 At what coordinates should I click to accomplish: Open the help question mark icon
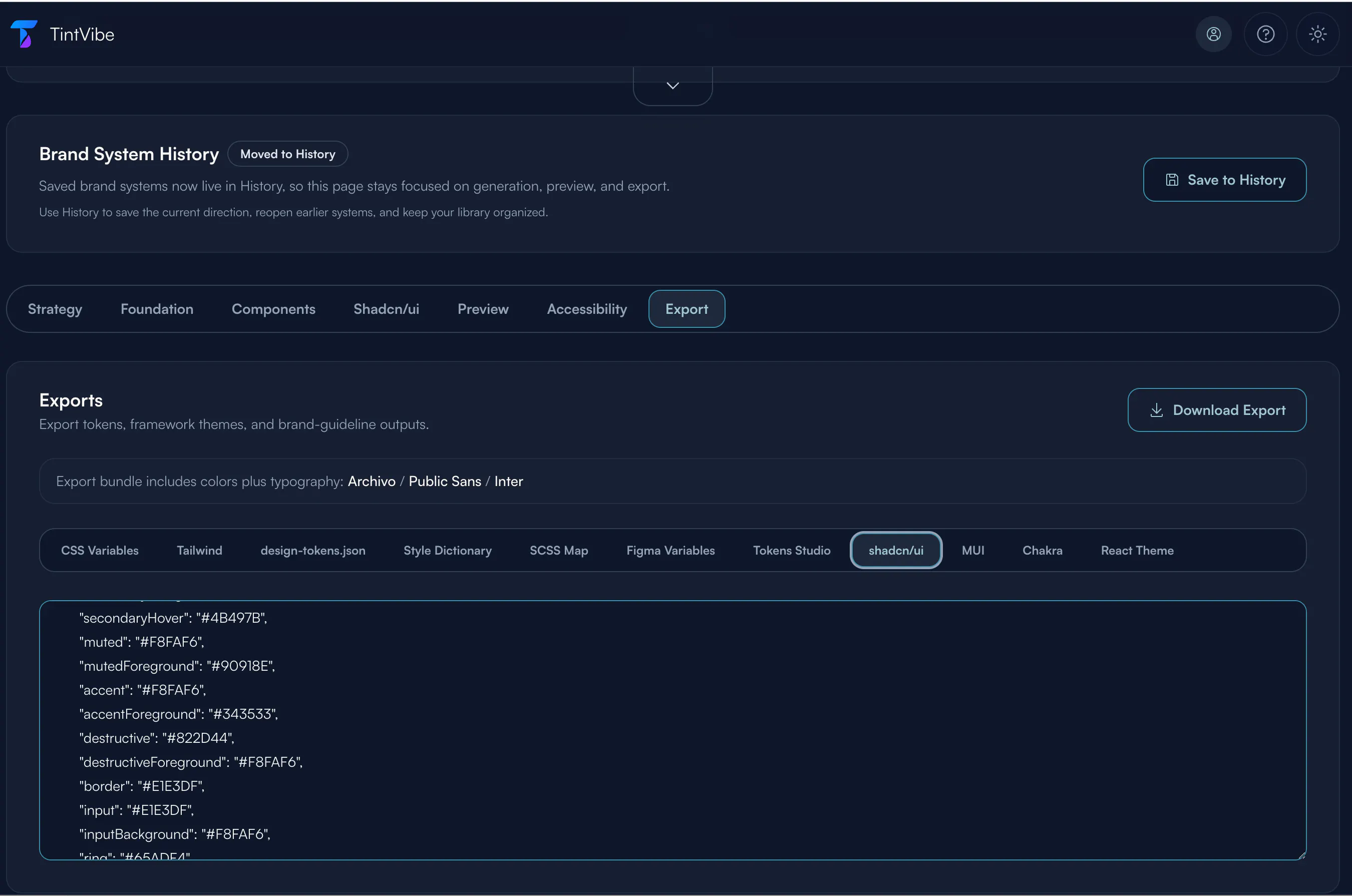[x=1265, y=34]
